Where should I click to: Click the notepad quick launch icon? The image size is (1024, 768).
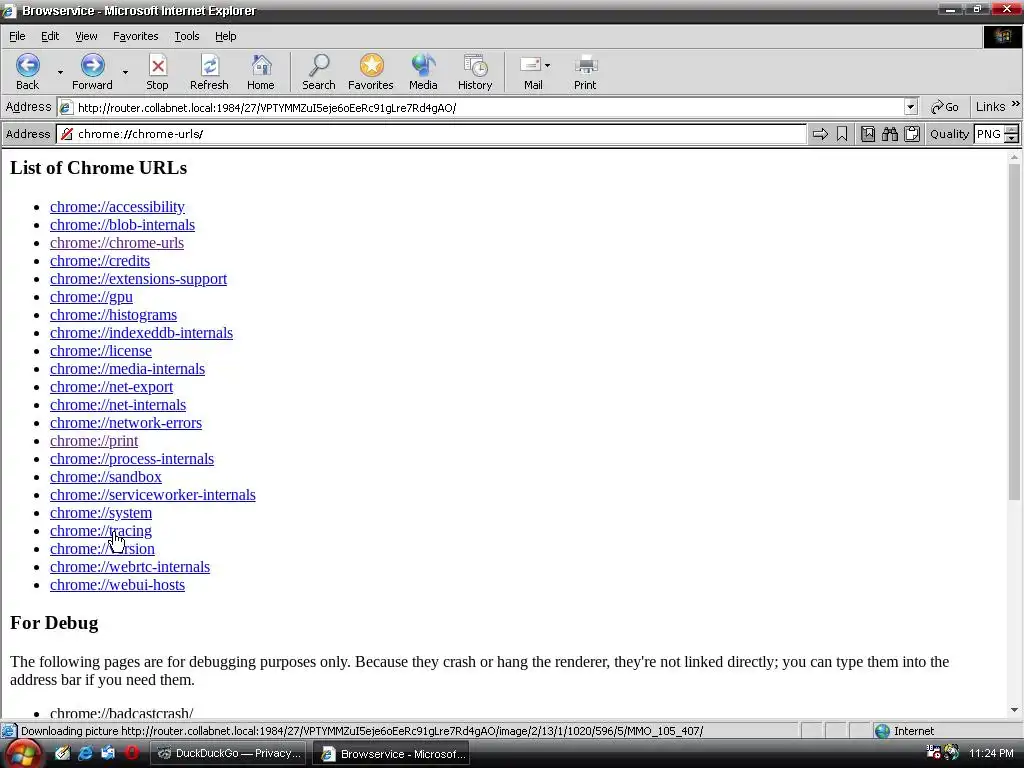62,753
